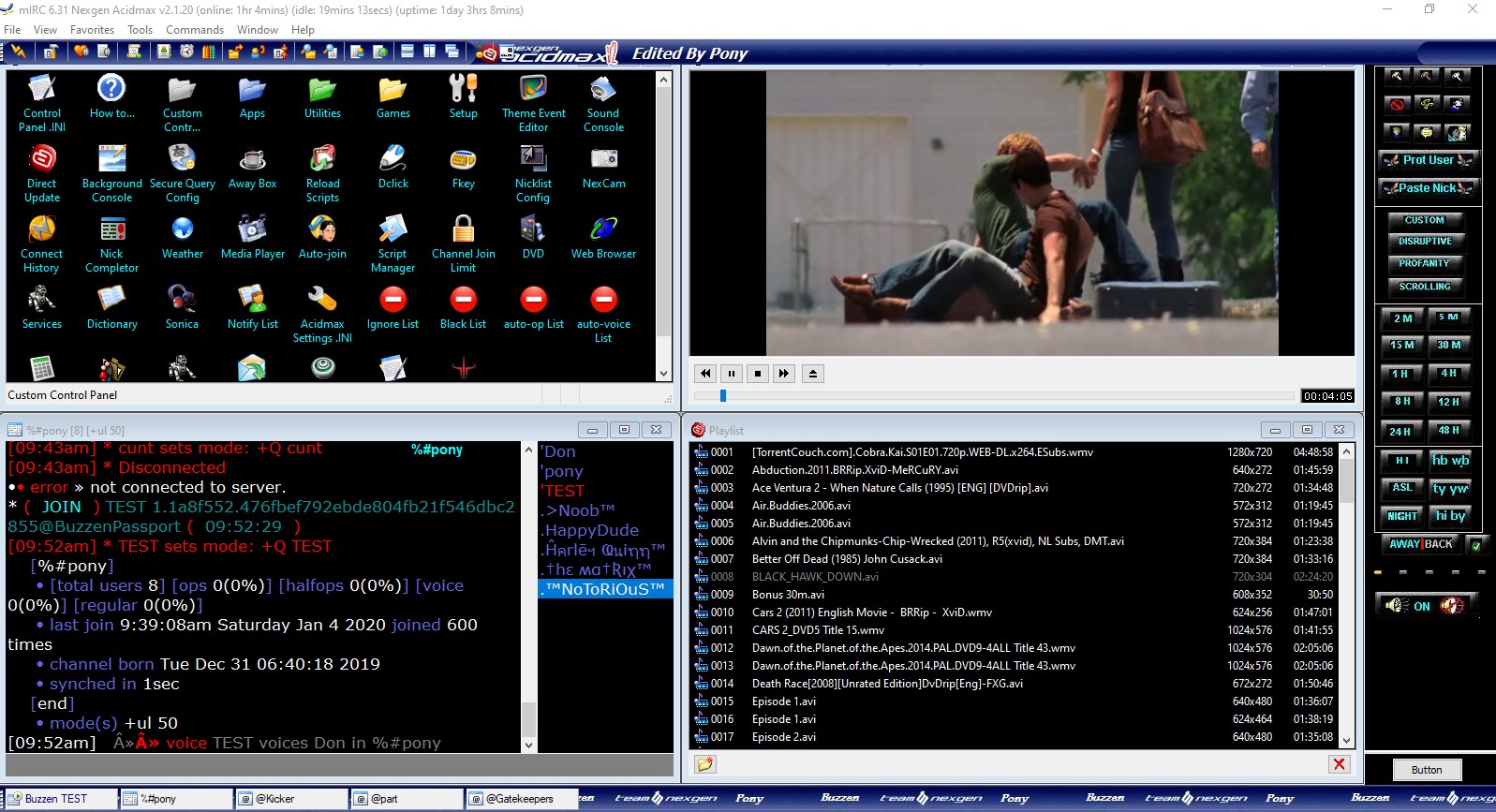Open Nicklist Config
Image resolution: width=1496 pixels, height=812 pixels.
coord(533,173)
